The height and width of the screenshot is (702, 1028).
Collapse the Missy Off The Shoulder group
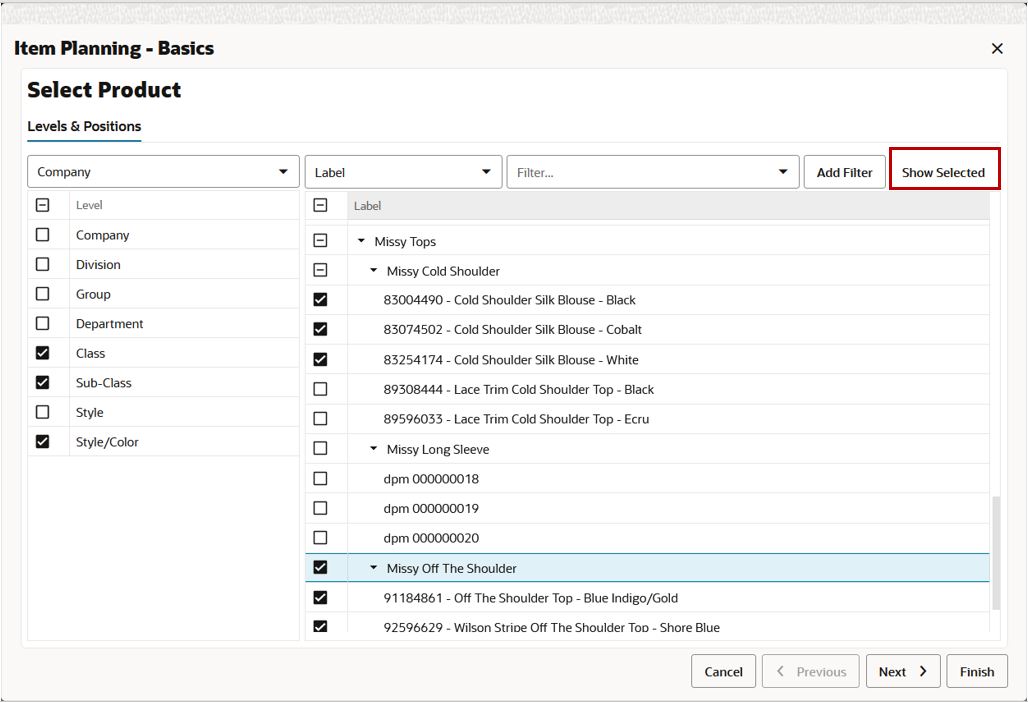pos(372,567)
